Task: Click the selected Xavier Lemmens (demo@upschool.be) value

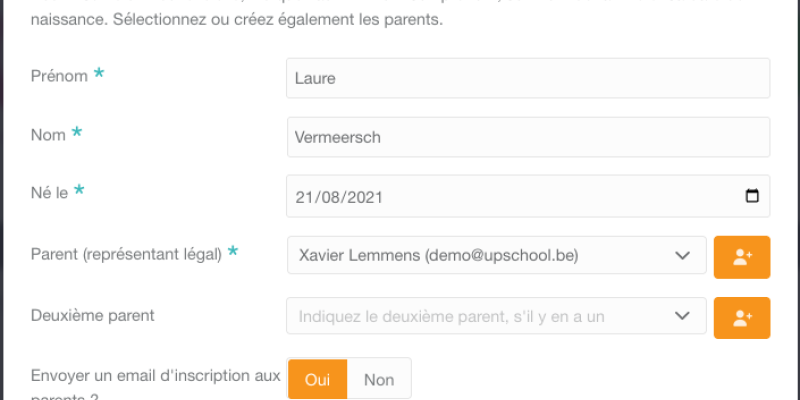Action: (x=439, y=255)
